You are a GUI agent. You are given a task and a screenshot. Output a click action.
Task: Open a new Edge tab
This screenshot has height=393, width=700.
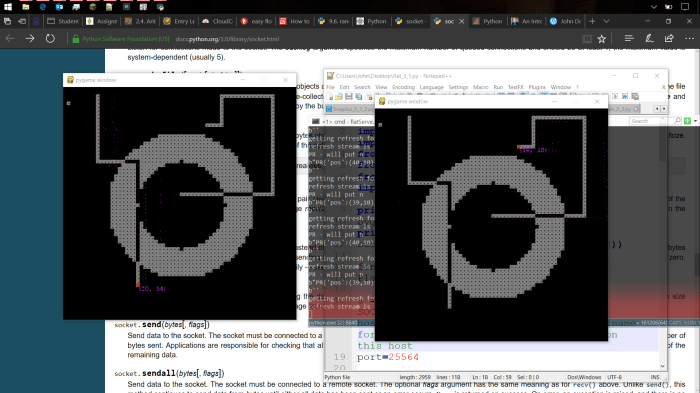592,21
